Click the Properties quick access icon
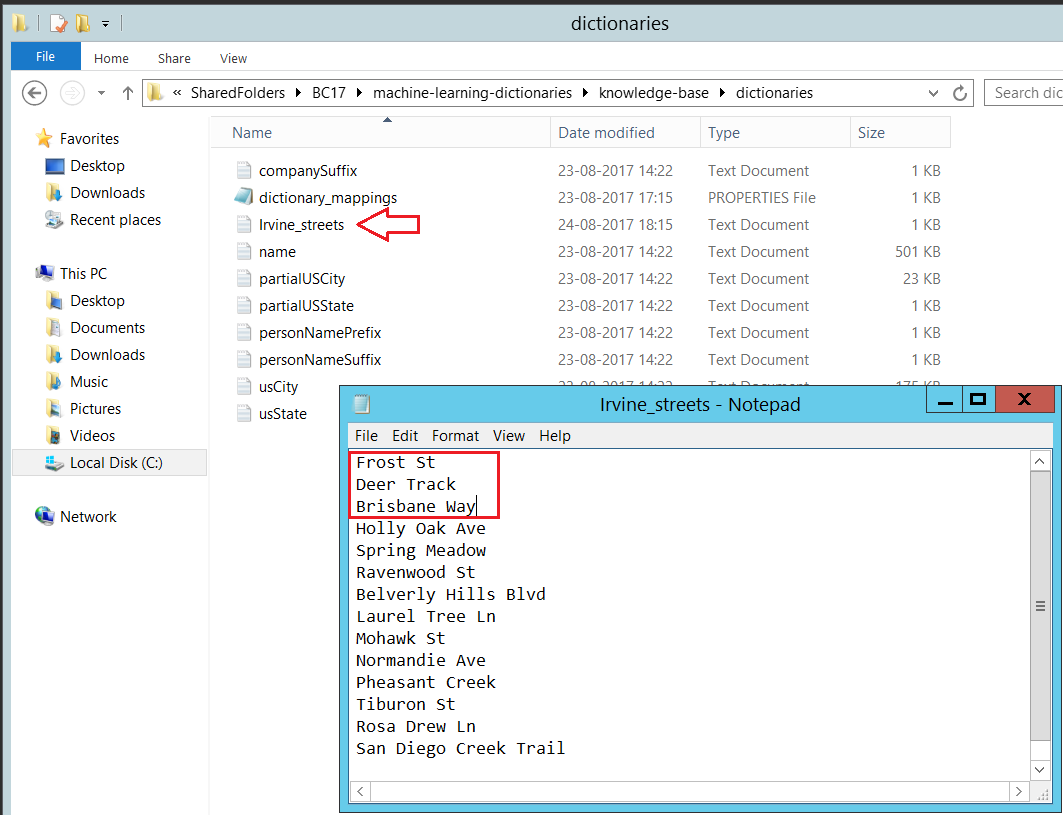Image resolution: width=1063 pixels, height=815 pixels. (x=59, y=24)
